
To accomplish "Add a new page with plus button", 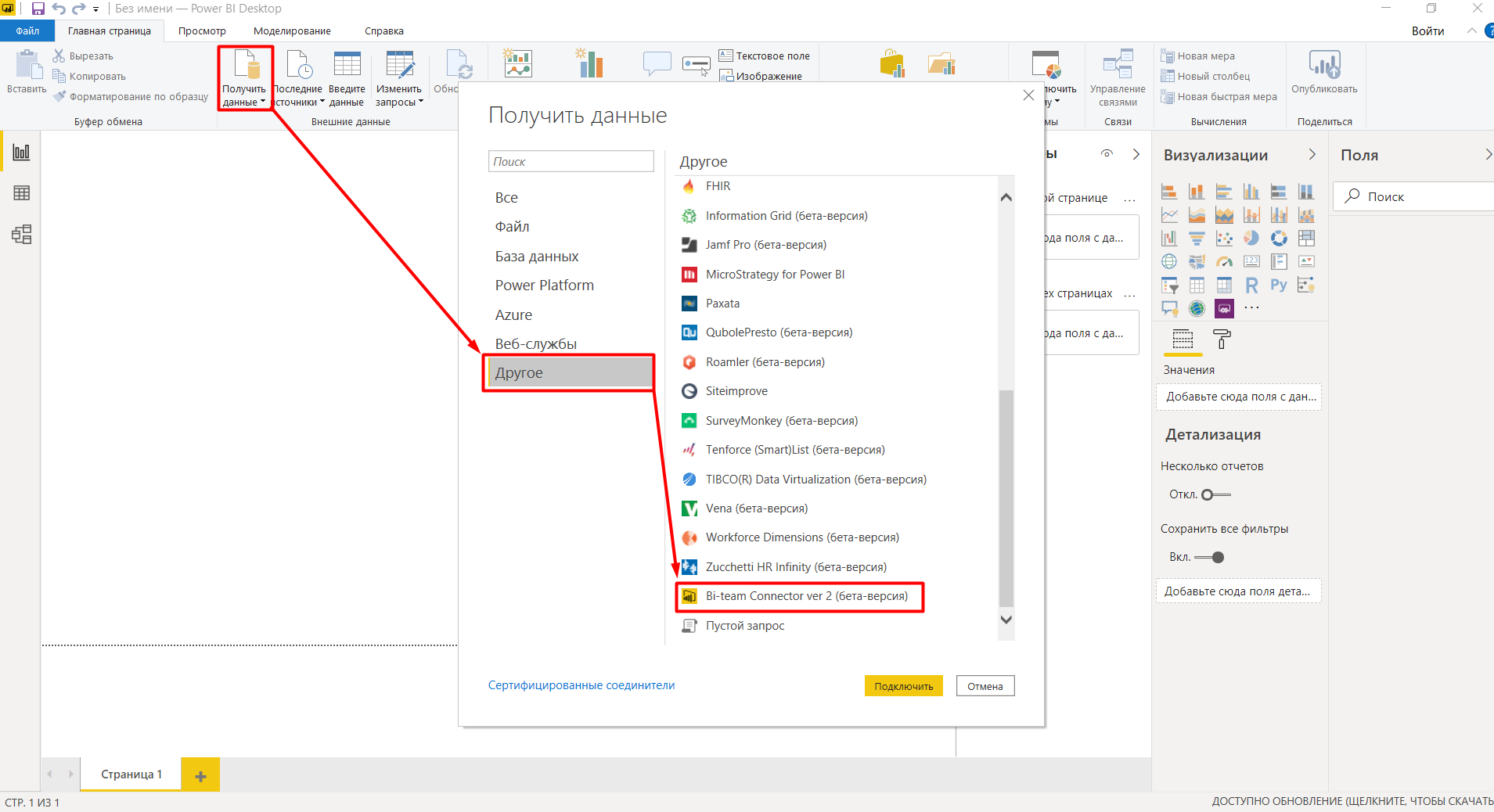I will (200, 774).
